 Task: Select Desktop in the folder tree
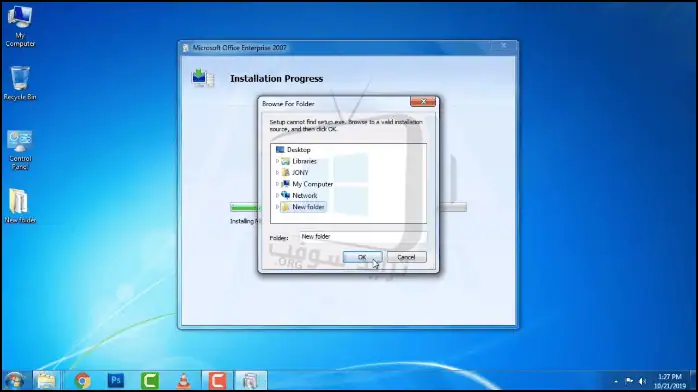pos(299,150)
